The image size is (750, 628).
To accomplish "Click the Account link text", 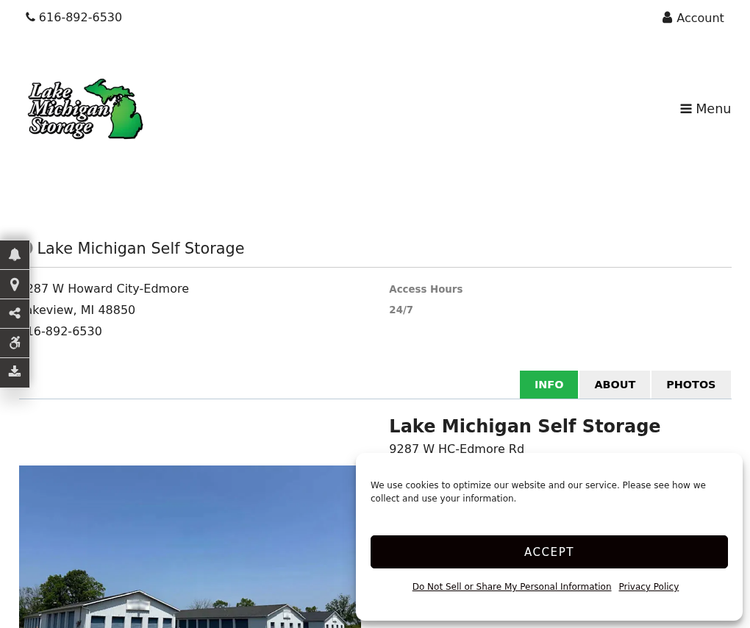I will click(700, 18).
